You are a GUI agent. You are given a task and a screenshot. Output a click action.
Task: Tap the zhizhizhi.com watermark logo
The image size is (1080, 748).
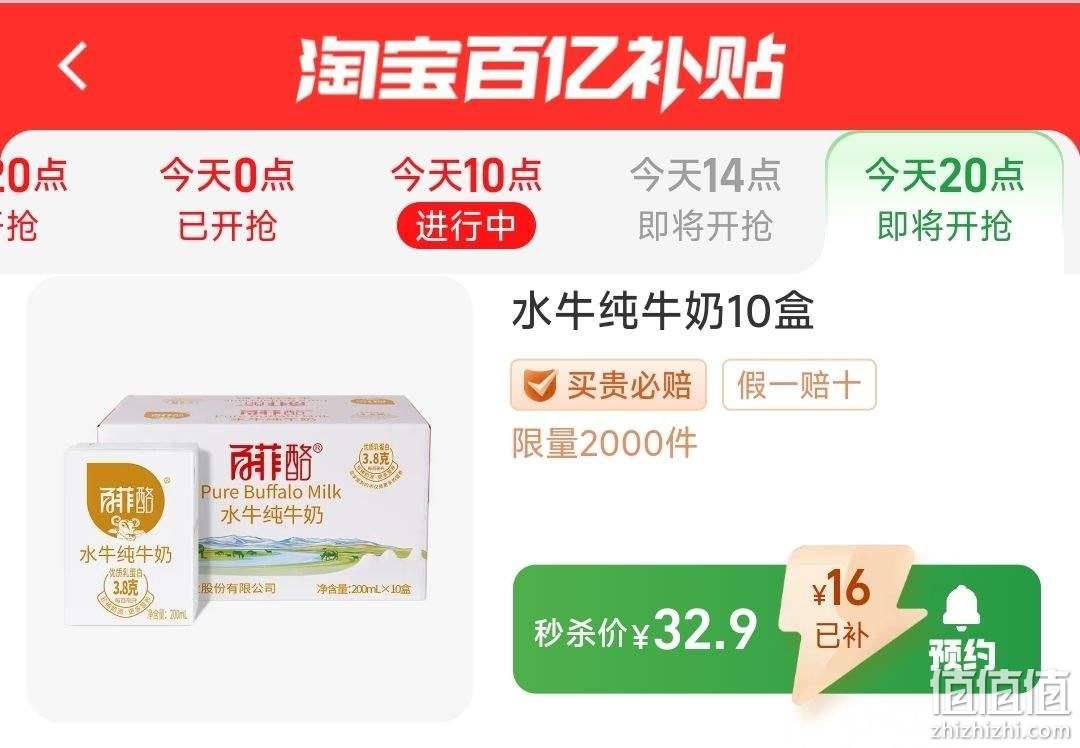pos(1001,701)
